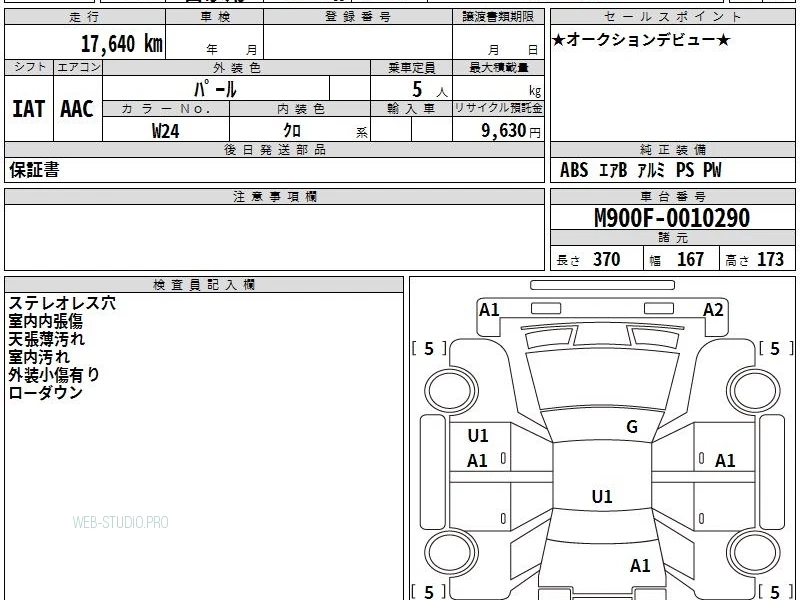Select the 乗車定員 header
The image size is (800, 600).
point(411,67)
